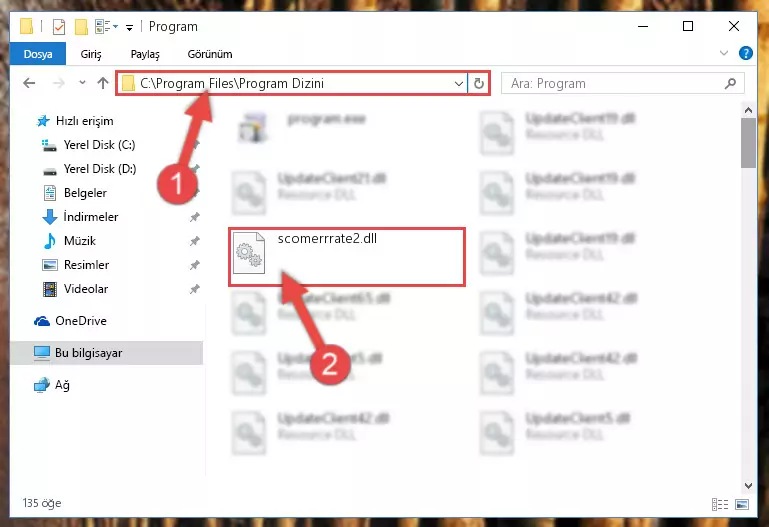Switch to details view layout icon

719,504
